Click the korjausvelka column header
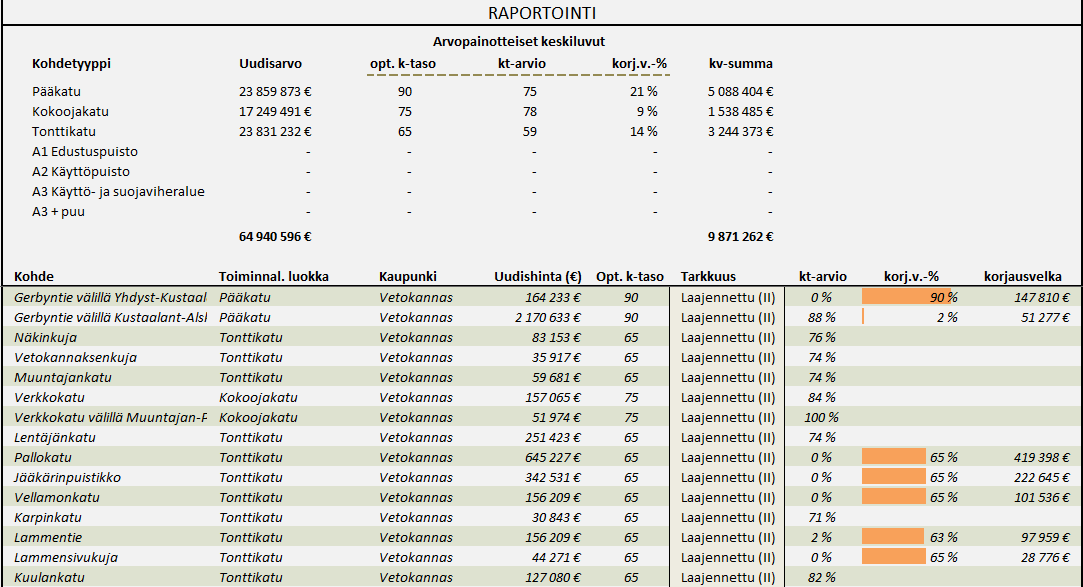 pos(1022,276)
